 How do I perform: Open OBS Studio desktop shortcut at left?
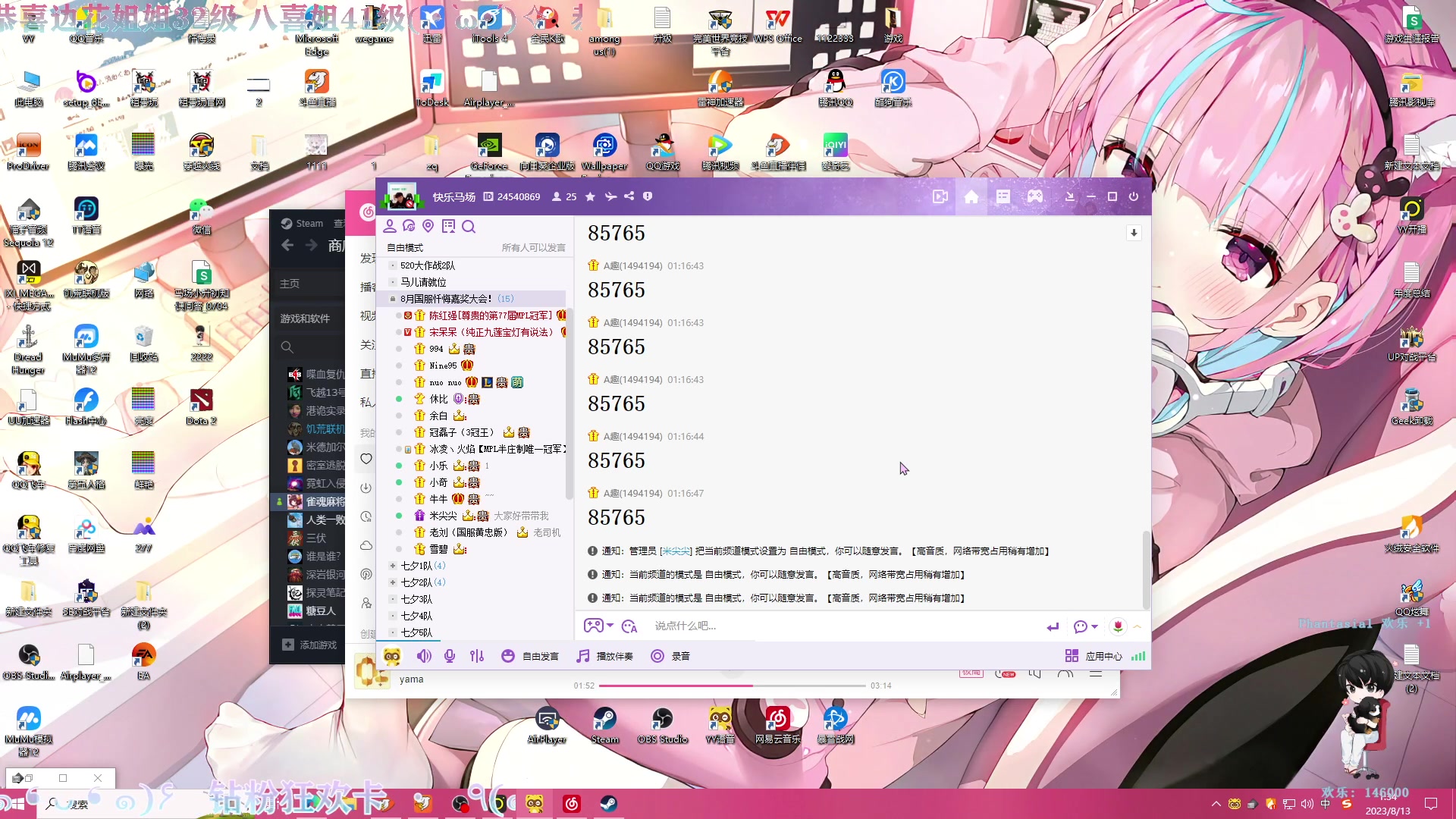(x=29, y=661)
